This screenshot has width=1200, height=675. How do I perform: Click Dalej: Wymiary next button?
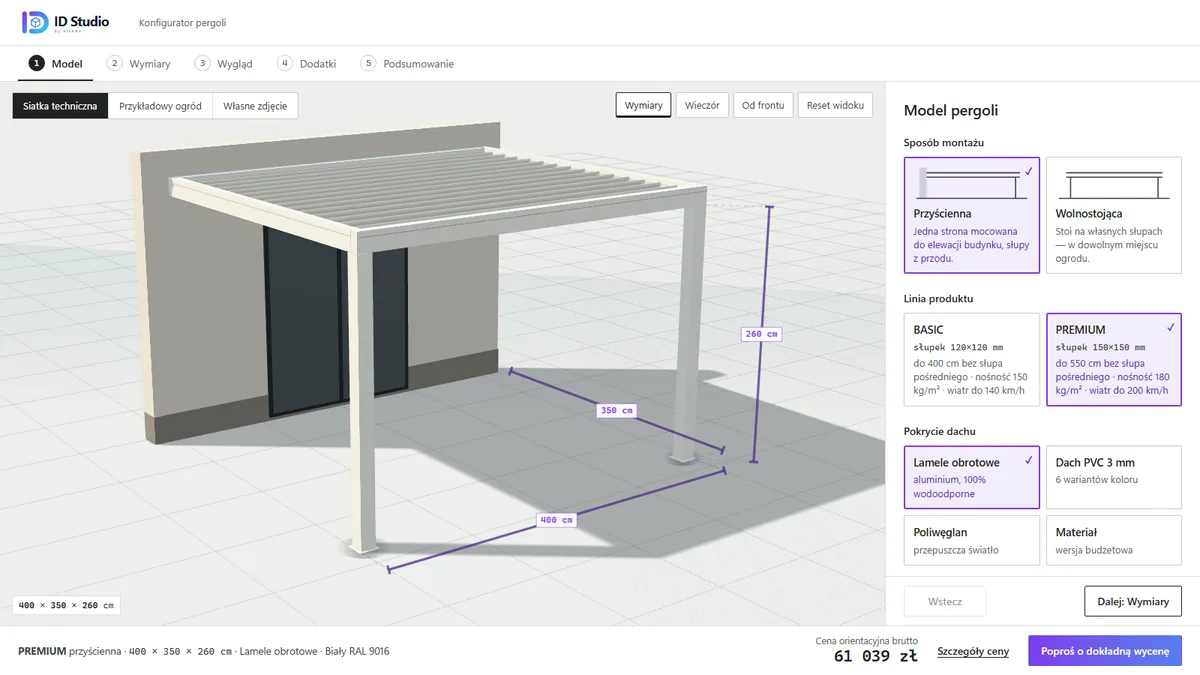coord(1133,601)
